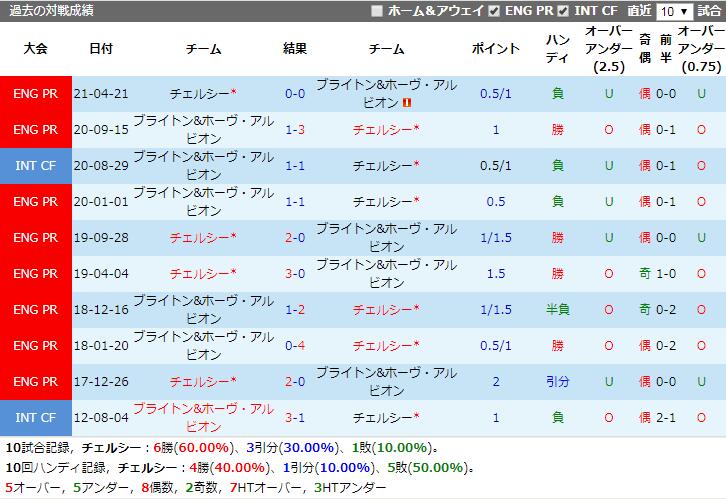Image resolution: width=726 pixels, height=499 pixels.
Task: Click the 1.5 points value for 19-04-04
Action: pyautogui.click(x=496, y=274)
